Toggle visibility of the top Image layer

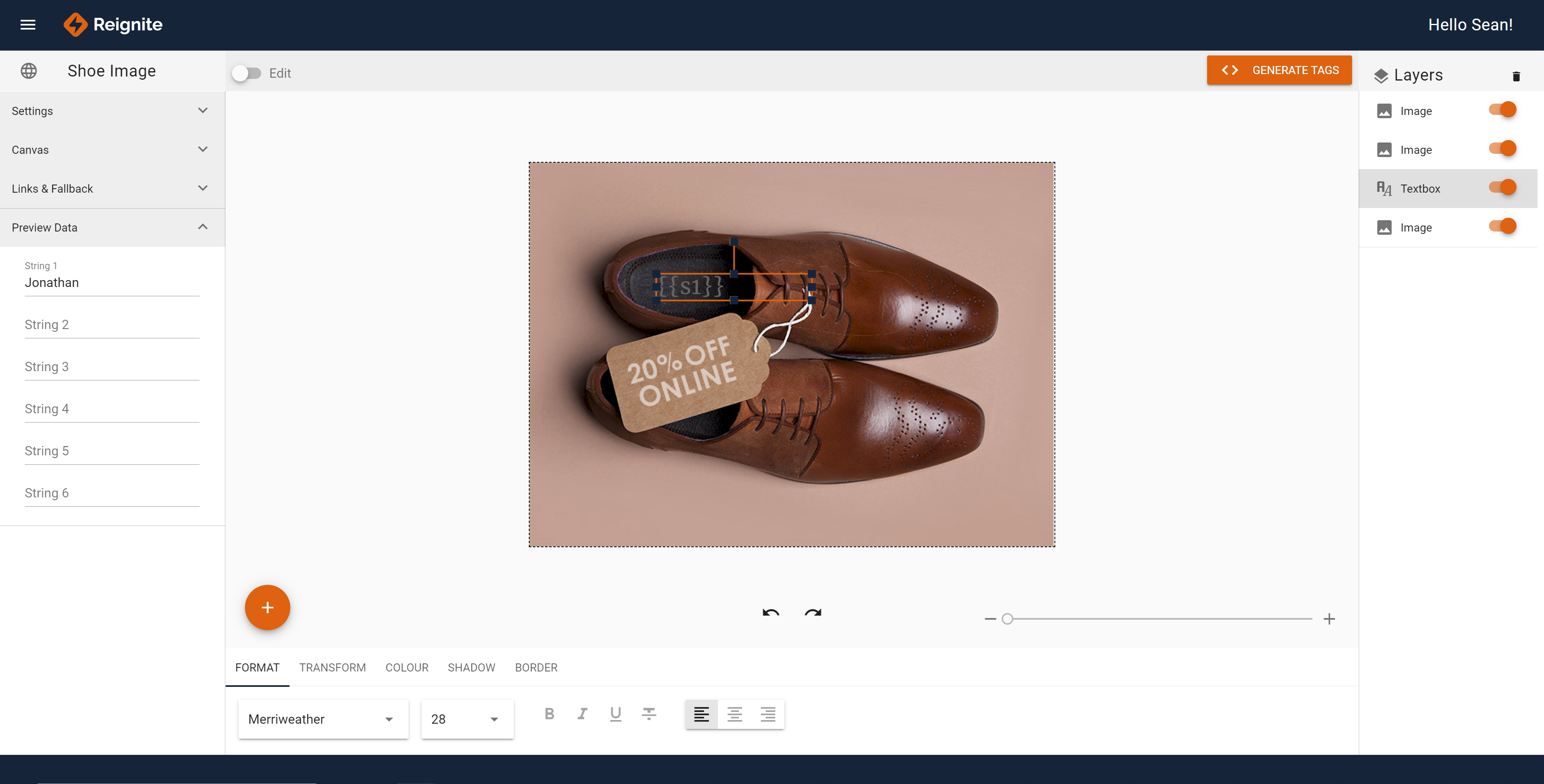[1502, 110]
